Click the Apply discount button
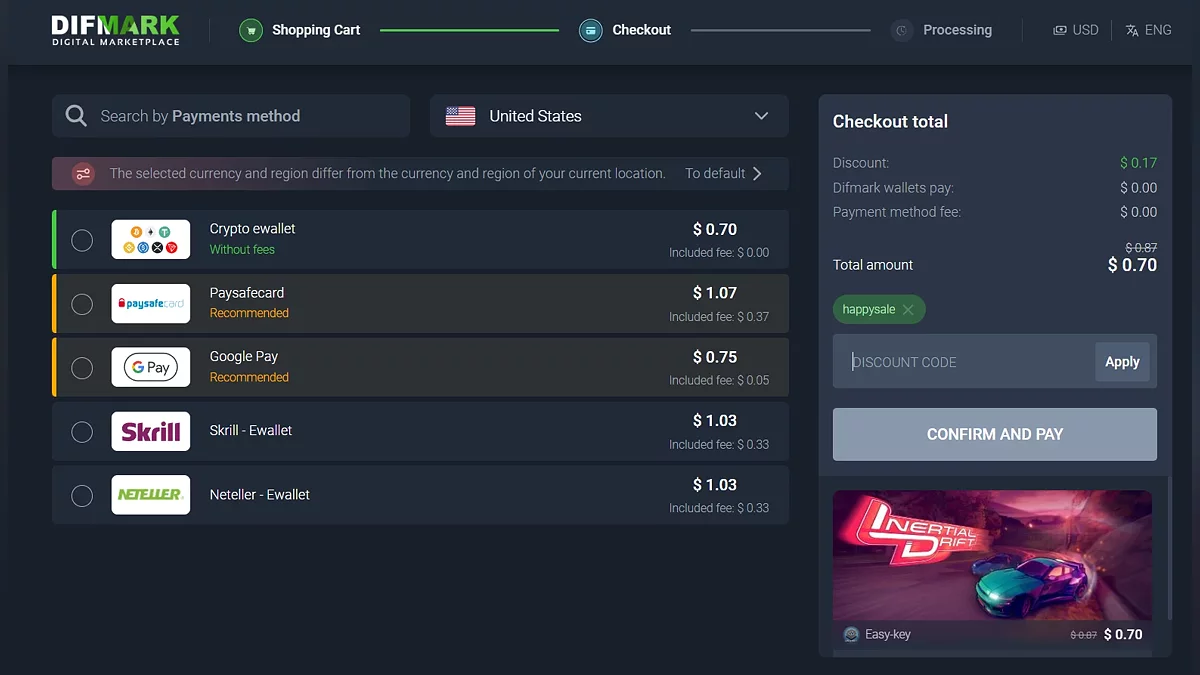 [x=1122, y=362]
